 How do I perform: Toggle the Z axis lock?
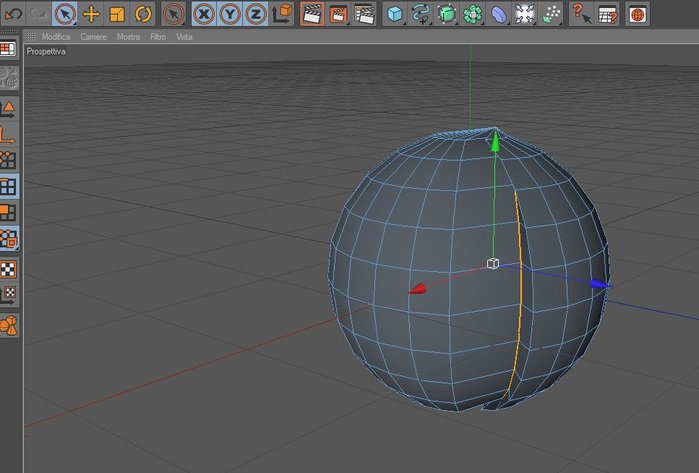pos(255,14)
